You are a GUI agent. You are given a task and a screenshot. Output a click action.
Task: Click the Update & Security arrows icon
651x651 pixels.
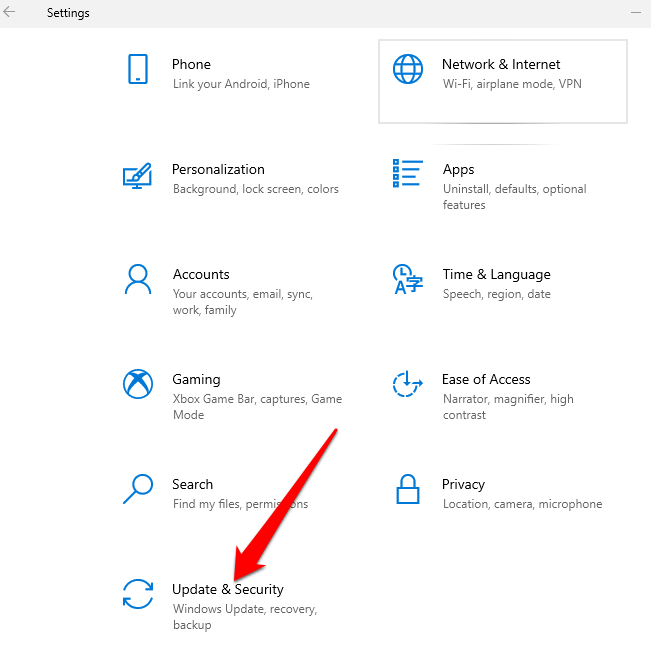137,594
